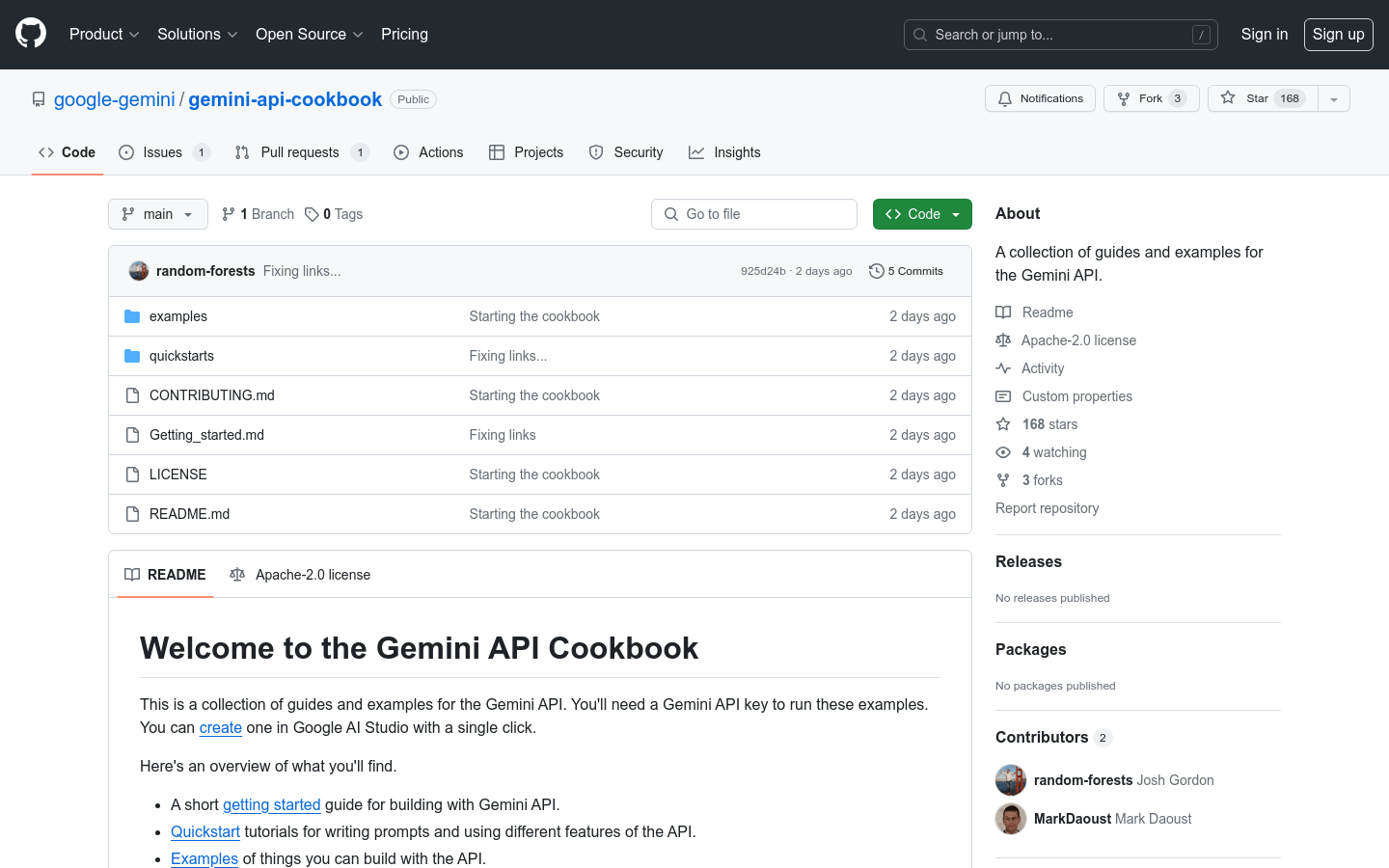Click the quickstarts folder icon

click(x=132, y=356)
